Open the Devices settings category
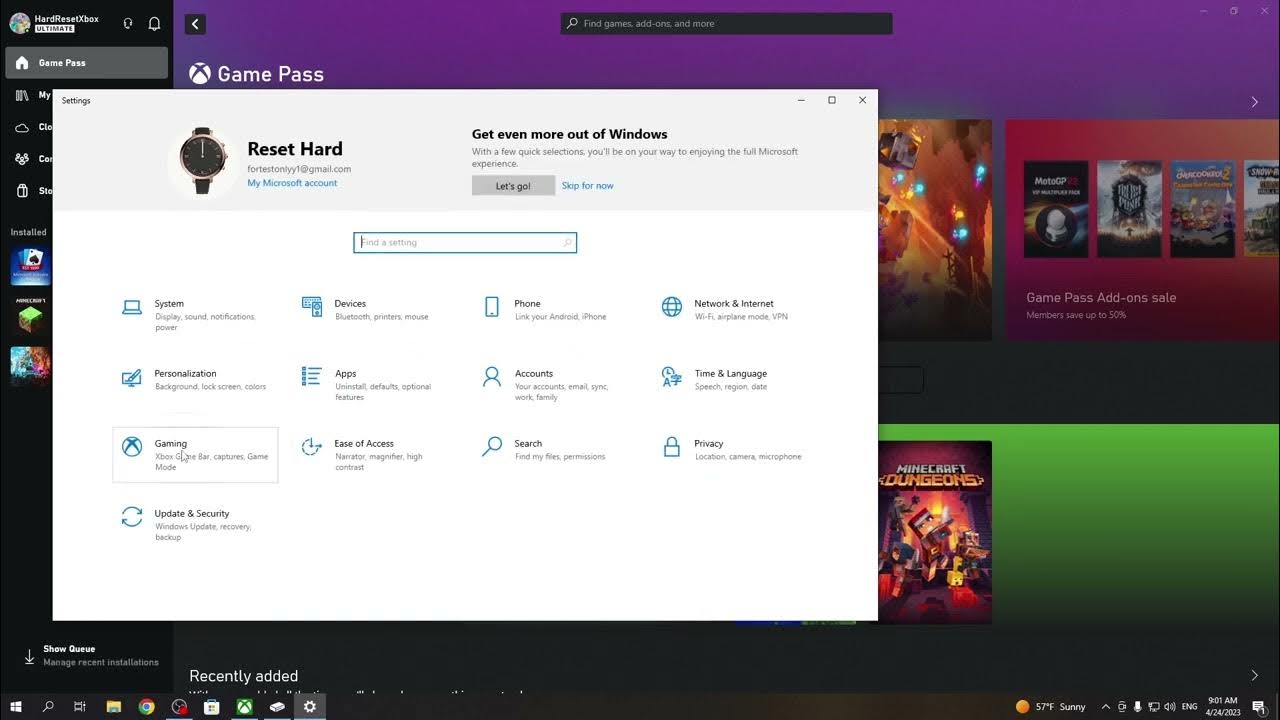This screenshot has height=720, width=1280. click(375, 315)
